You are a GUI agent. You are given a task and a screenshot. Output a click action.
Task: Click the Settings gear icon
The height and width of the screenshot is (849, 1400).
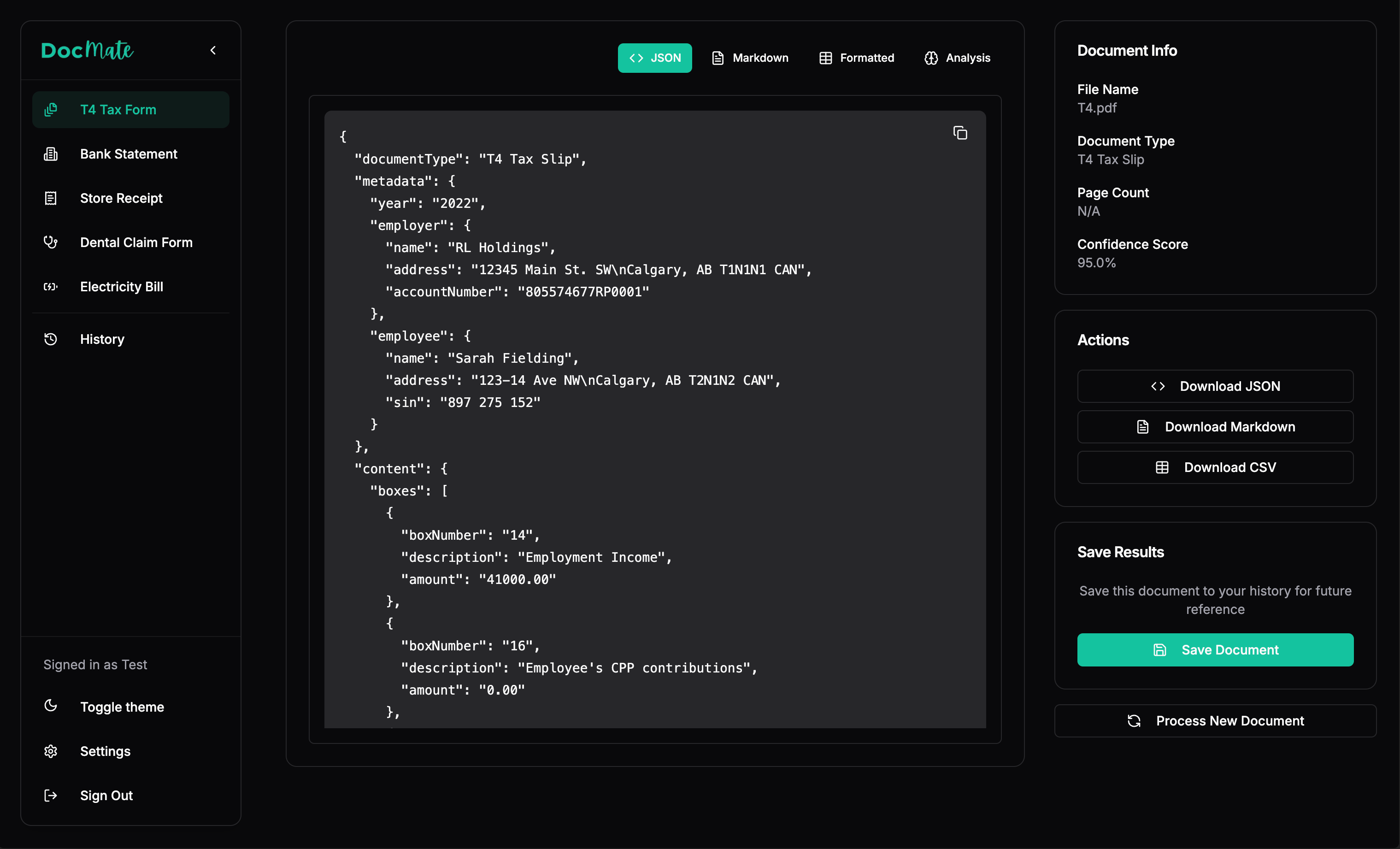click(51, 751)
